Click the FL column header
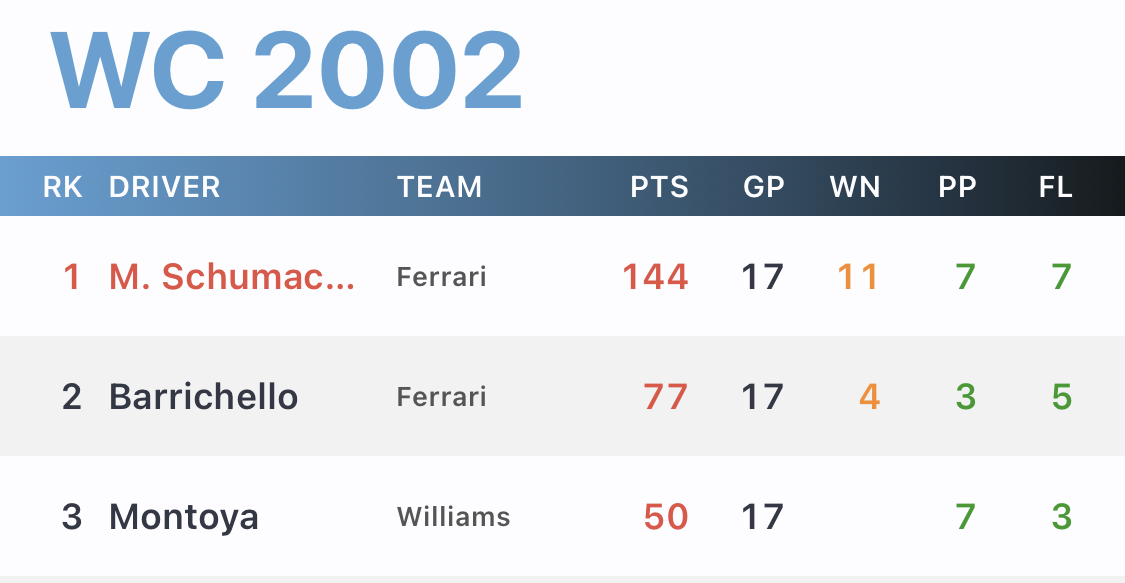1125x583 pixels. pos(1055,187)
